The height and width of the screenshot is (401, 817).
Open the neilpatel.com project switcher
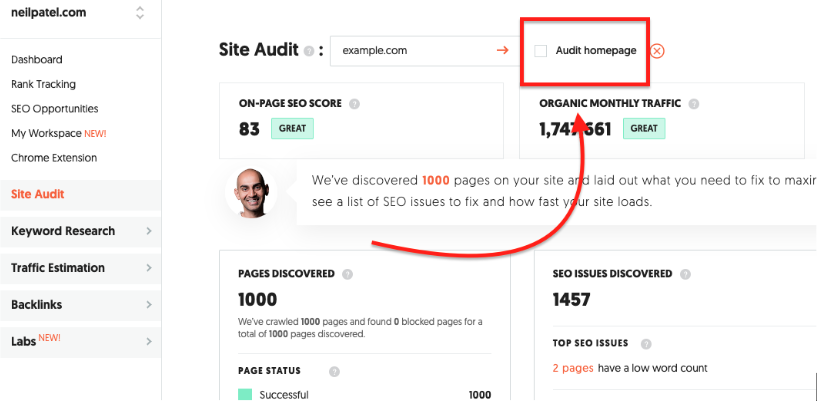pyautogui.click(x=140, y=13)
